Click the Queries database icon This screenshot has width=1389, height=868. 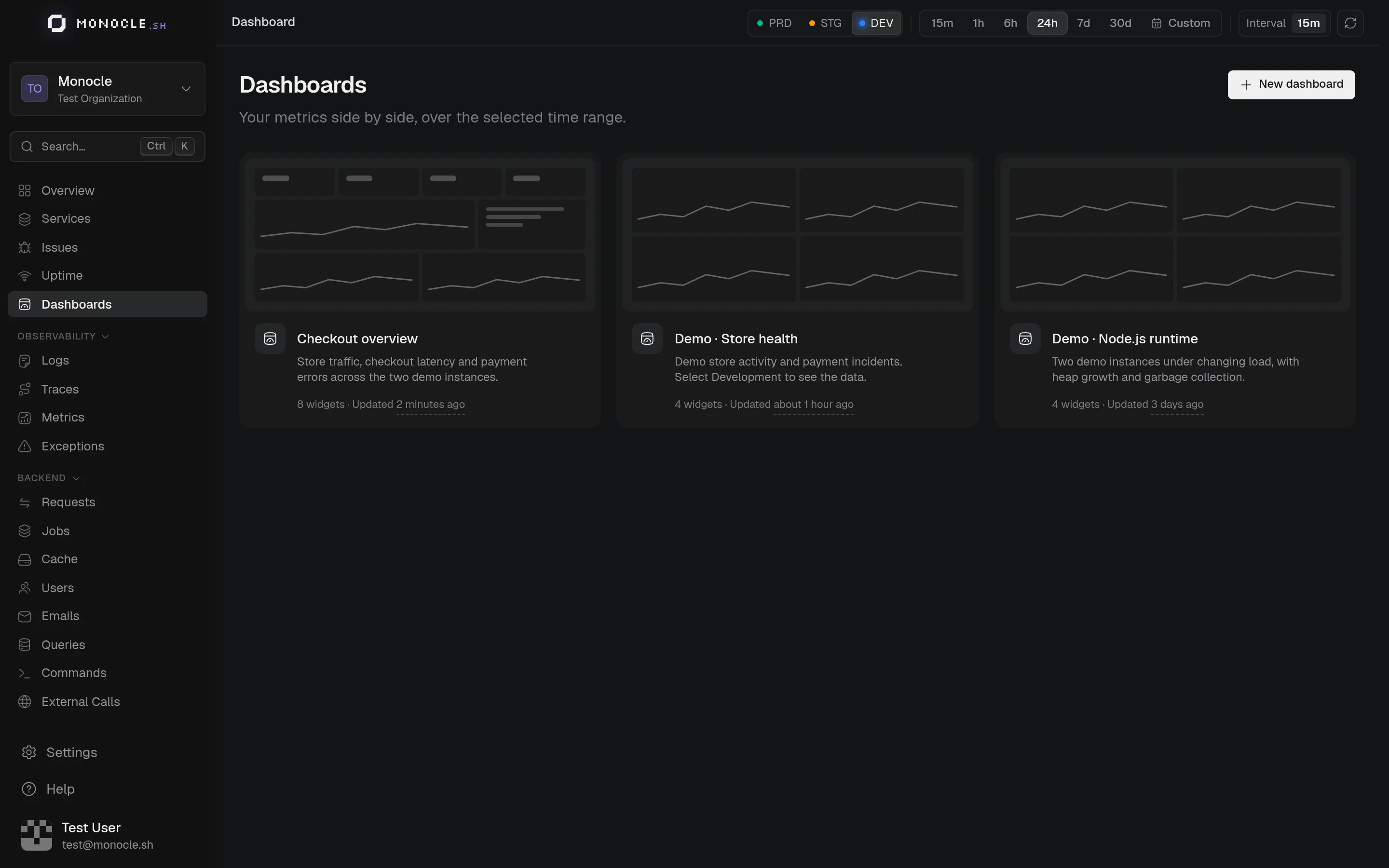25,645
